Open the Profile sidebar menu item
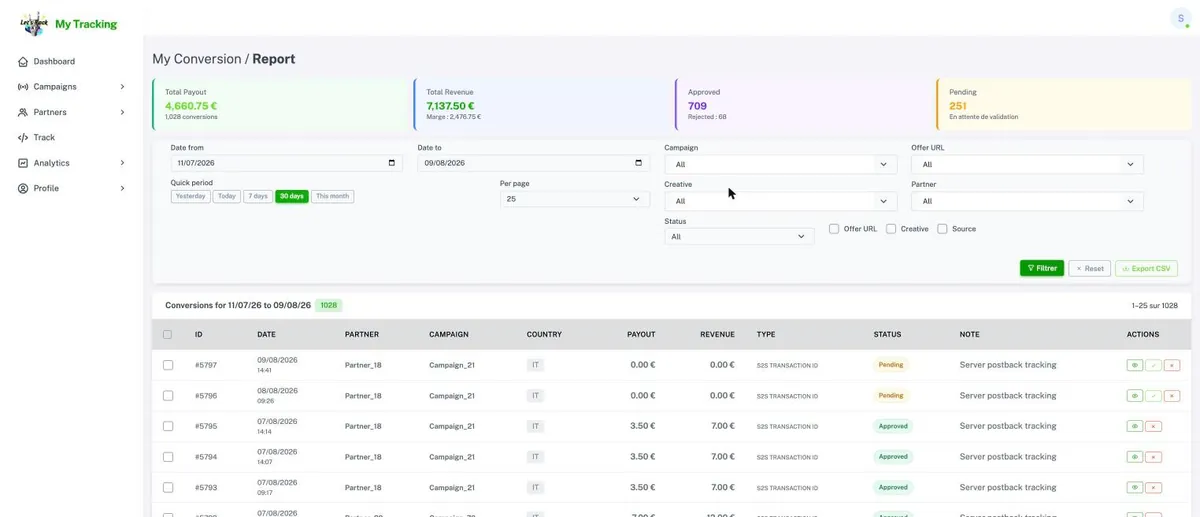Screen dimensions: 1200x517 tap(72, 188)
